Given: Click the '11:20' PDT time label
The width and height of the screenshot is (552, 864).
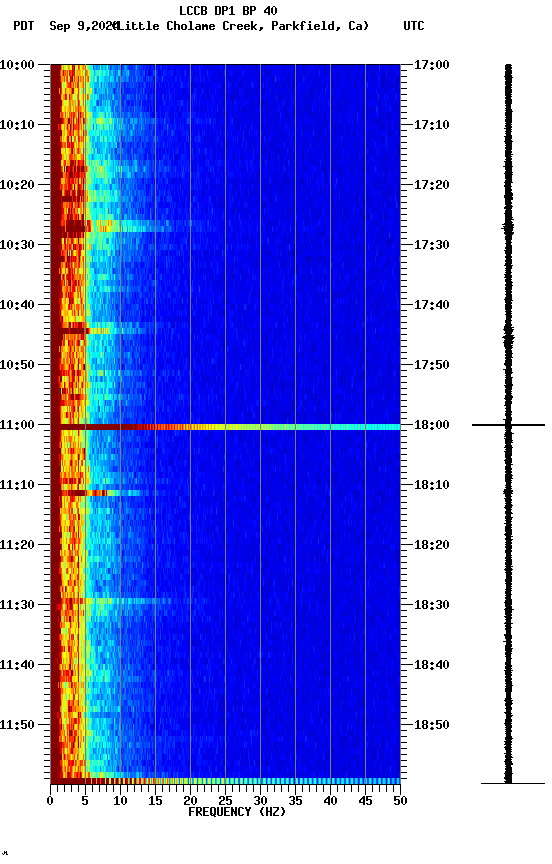Looking at the screenshot, I should click(x=17, y=546).
